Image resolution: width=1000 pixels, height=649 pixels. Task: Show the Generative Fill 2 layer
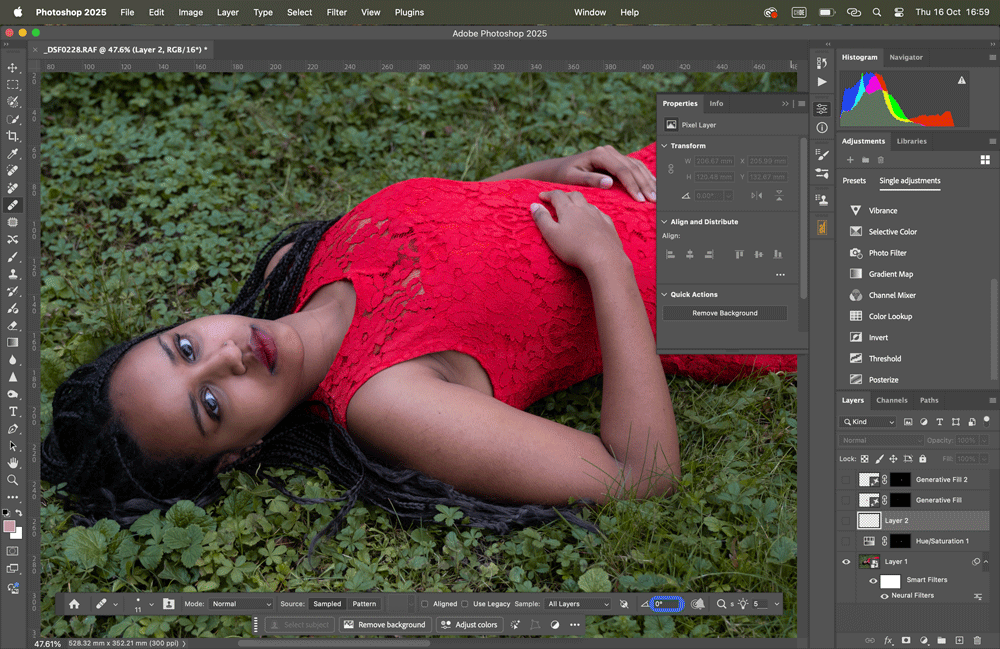point(846,480)
